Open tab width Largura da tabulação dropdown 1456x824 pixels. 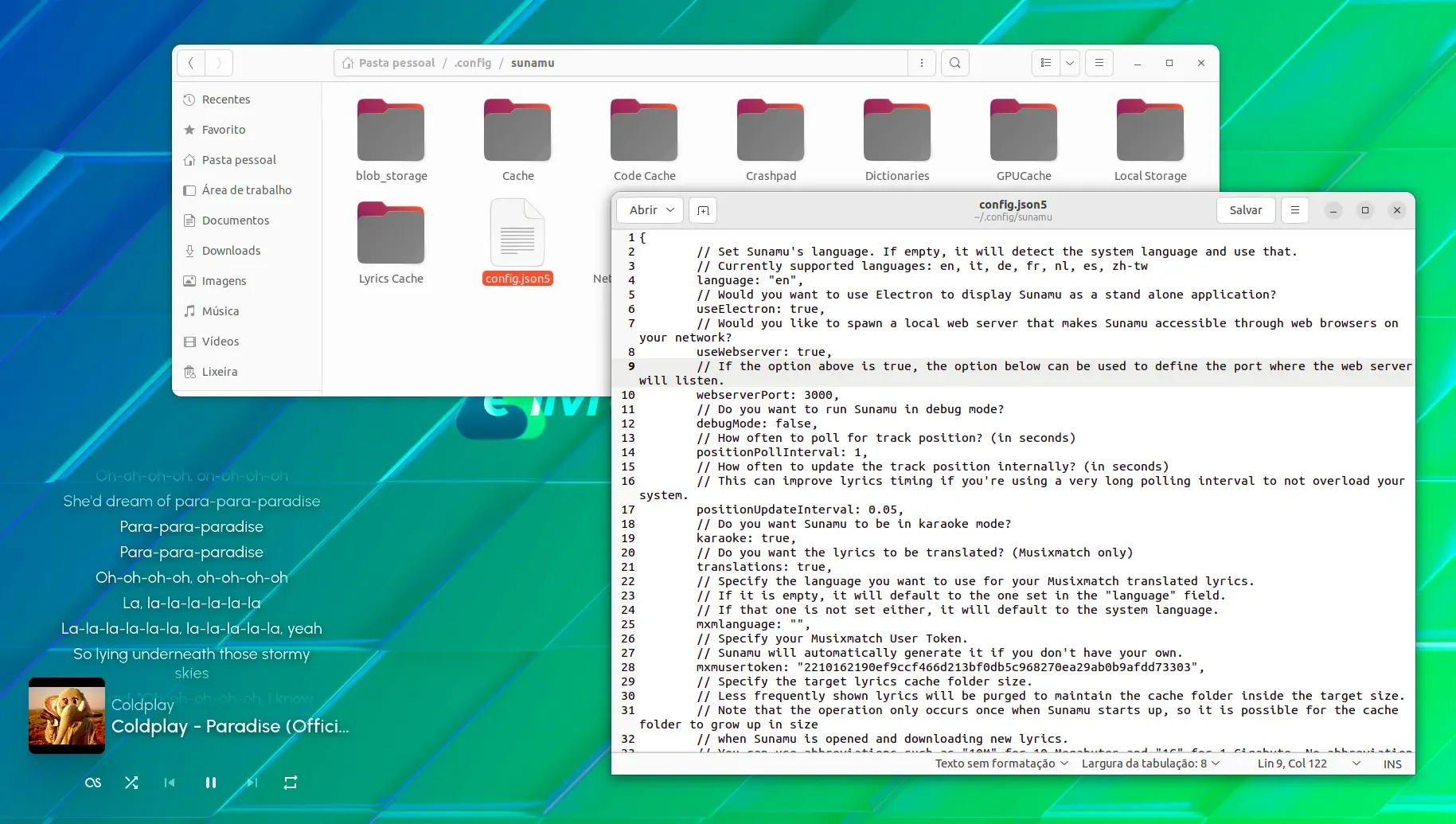1150,763
